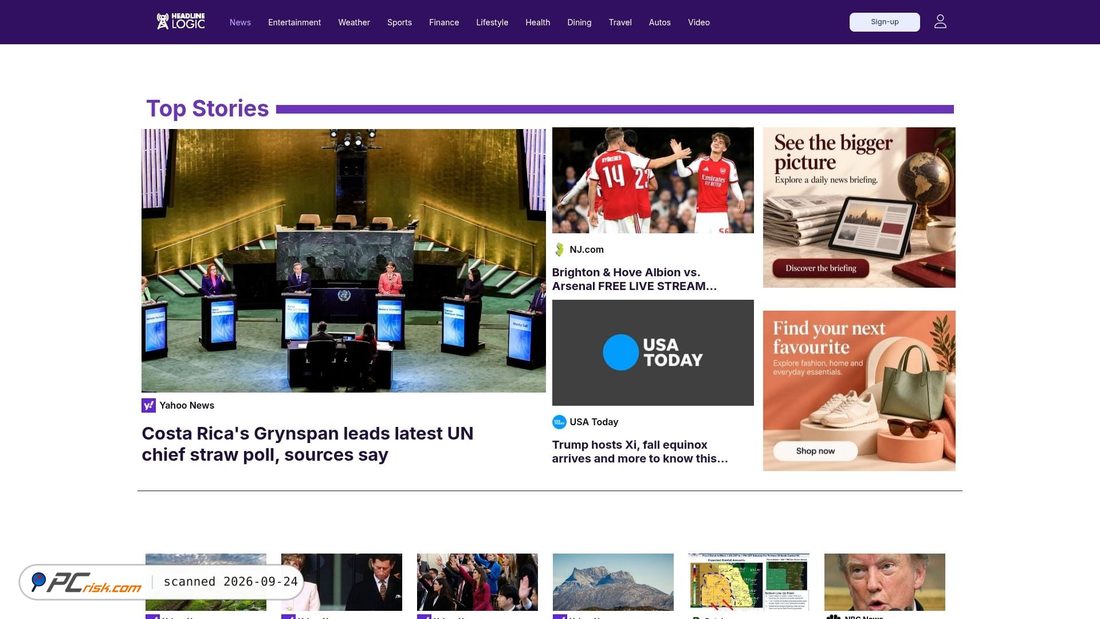
Task: Open the weather map thumbnail
Action: pyautogui.click(x=749, y=582)
